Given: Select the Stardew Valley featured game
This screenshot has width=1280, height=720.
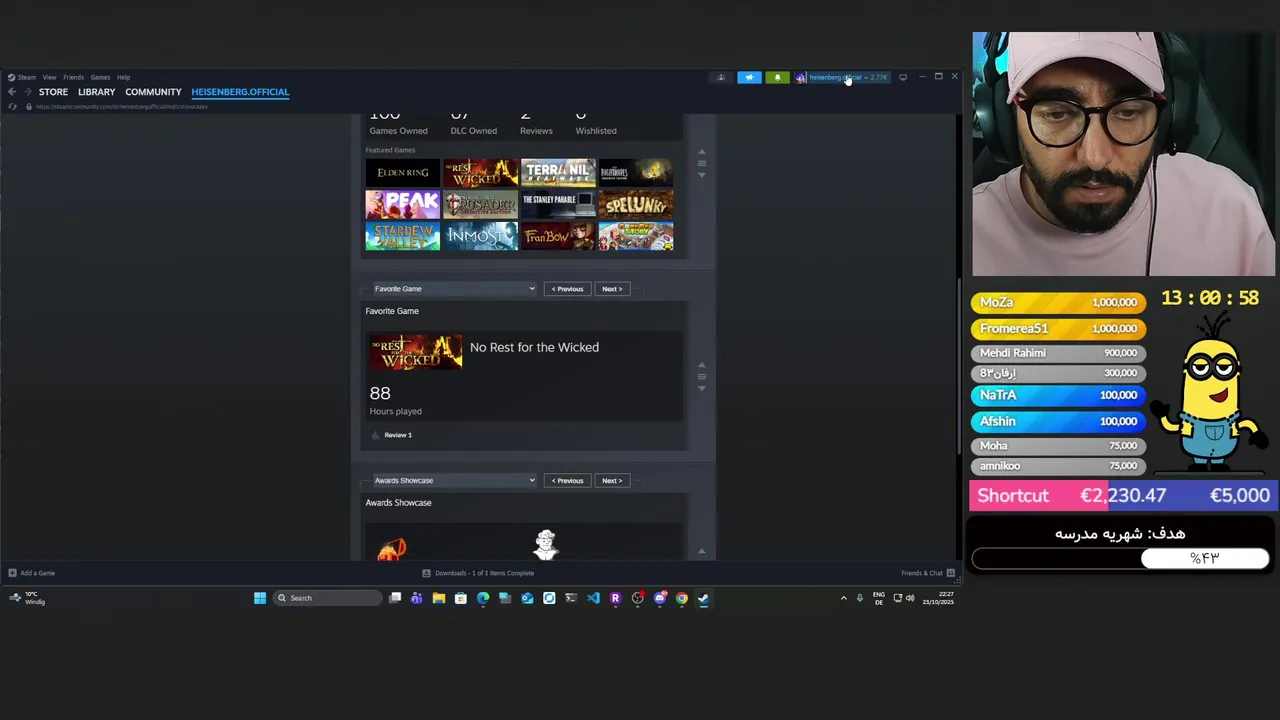Looking at the screenshot, I should (403, 237).
